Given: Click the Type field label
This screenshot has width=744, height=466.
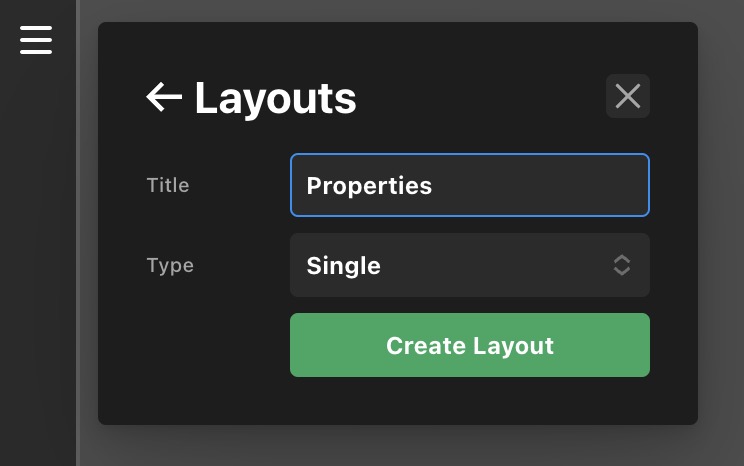Looking at the screenshot, I should click(x=170, y=265).
